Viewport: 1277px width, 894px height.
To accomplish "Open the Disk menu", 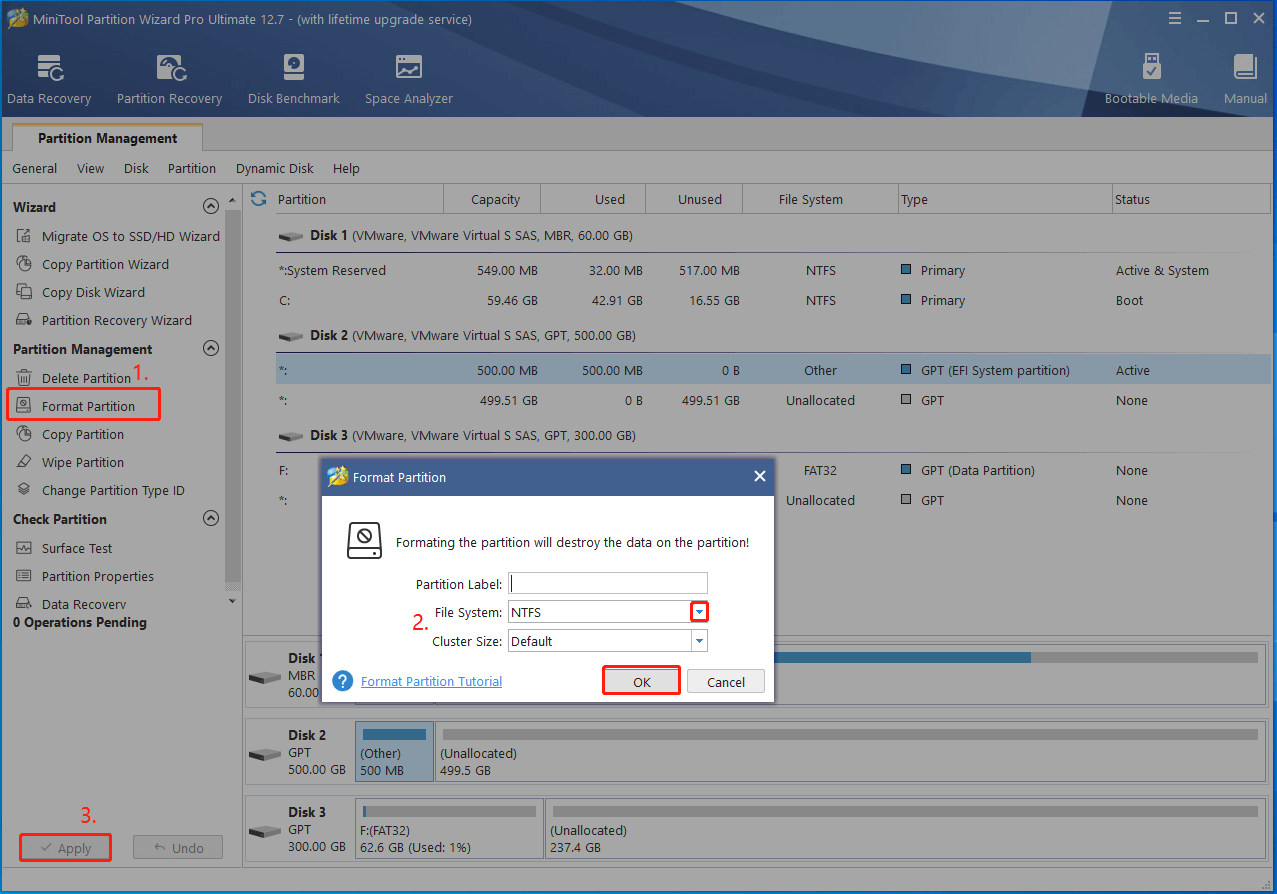I will [136, 168].
